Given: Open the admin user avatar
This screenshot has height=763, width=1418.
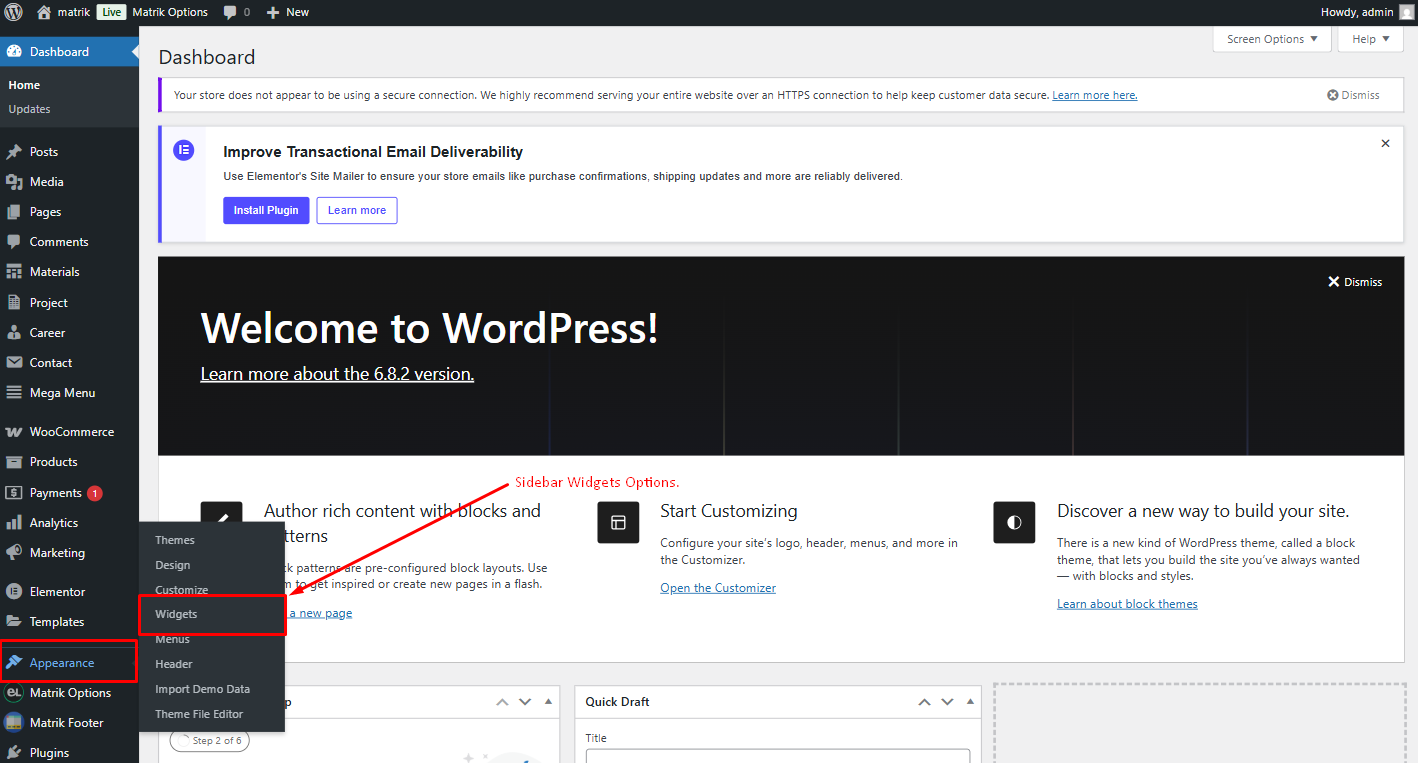Looking at the screenshot, I should (1406, 12).
